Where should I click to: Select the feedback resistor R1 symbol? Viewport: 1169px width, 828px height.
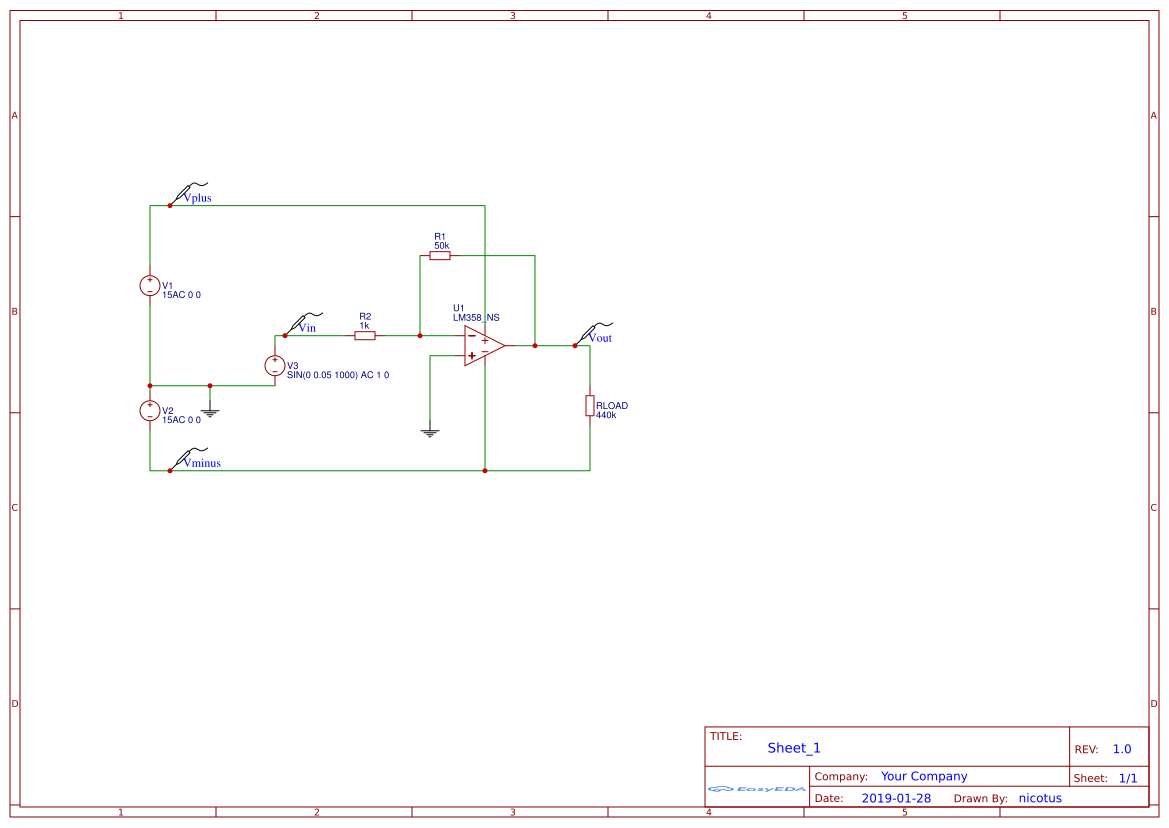pos(439,254)
